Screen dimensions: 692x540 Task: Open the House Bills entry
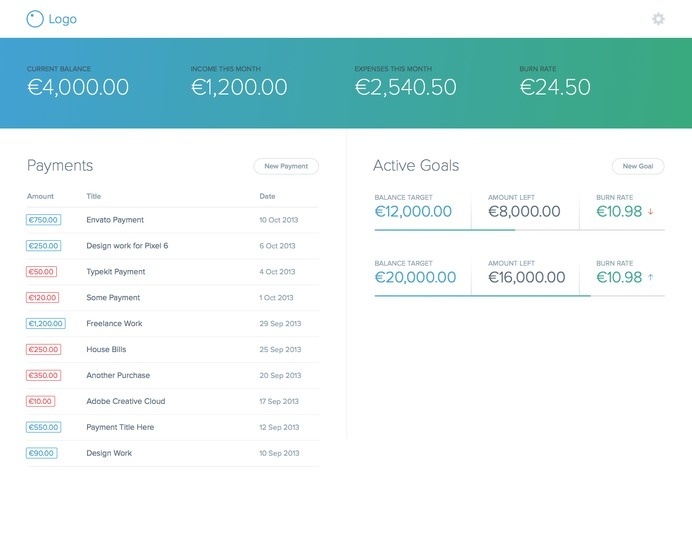click(106, 349)
